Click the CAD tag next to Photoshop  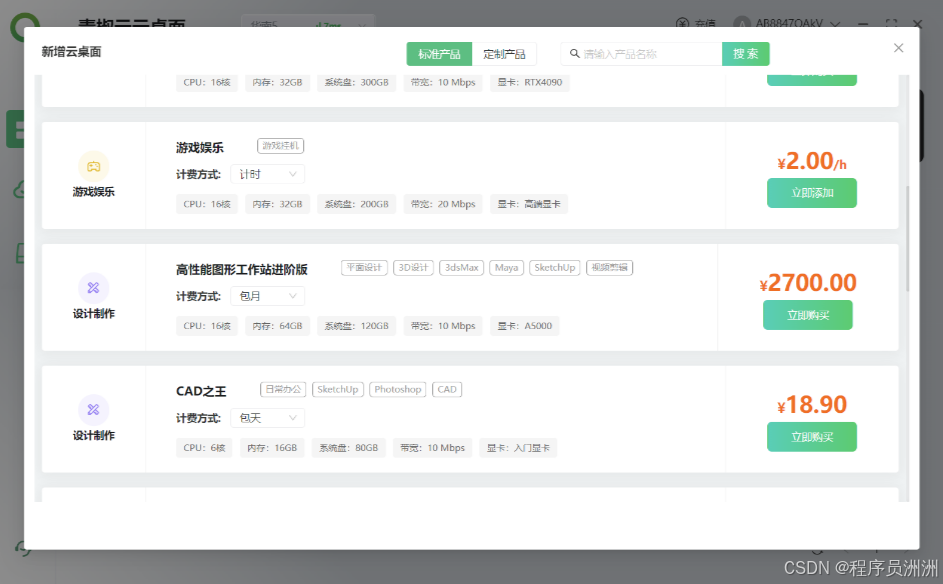pyautogui.click(x=447, y=389)
